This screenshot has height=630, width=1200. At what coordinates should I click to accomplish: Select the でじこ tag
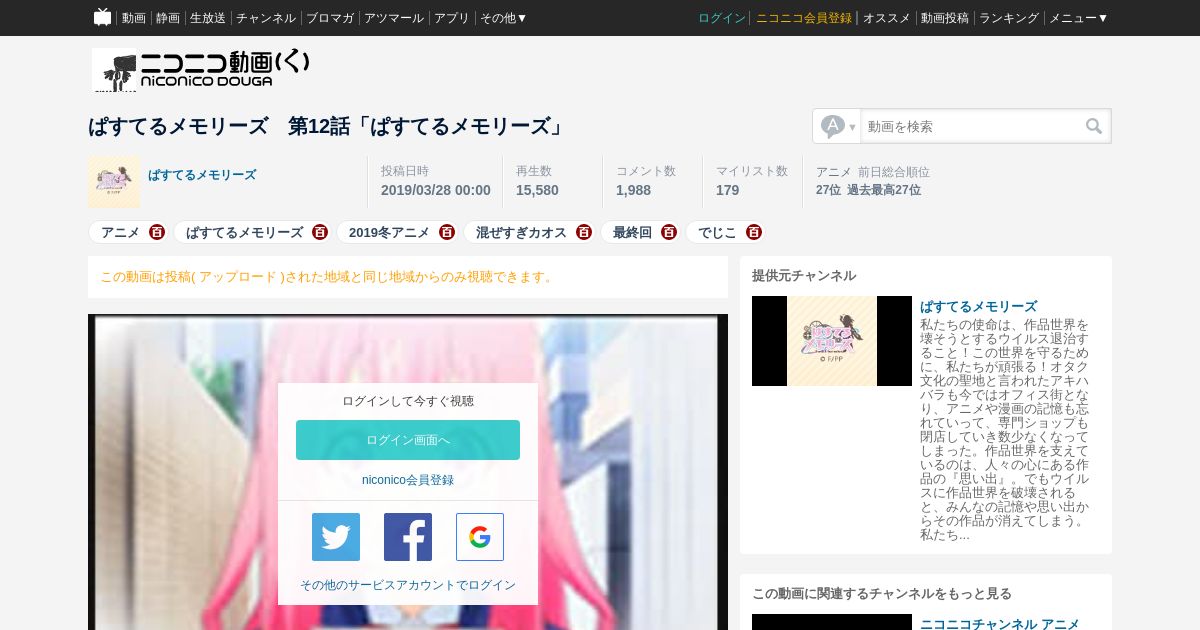(717, 232)
